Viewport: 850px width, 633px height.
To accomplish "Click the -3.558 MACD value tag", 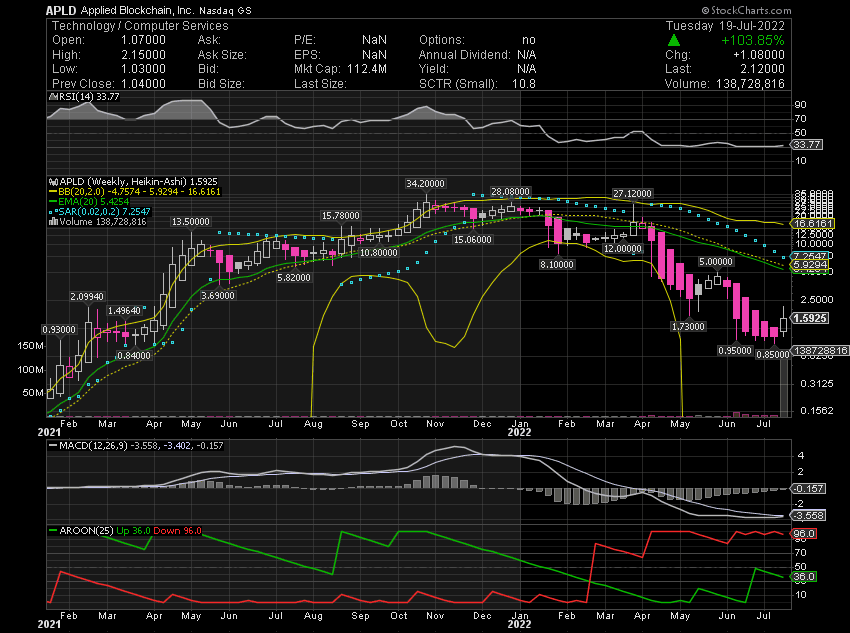I will pyautogui.click(x=809, y=515).
